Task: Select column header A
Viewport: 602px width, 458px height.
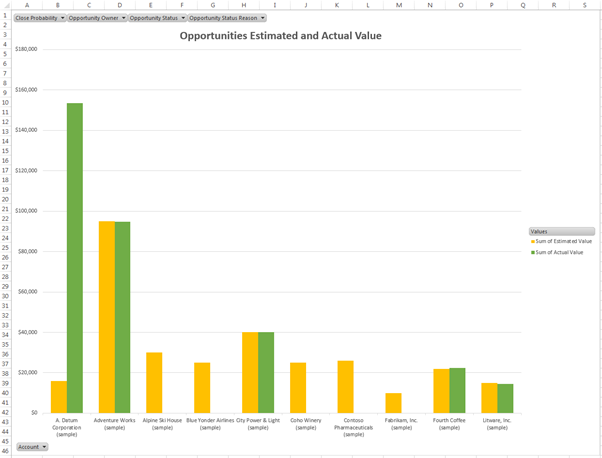Action: tap(27, 5)
